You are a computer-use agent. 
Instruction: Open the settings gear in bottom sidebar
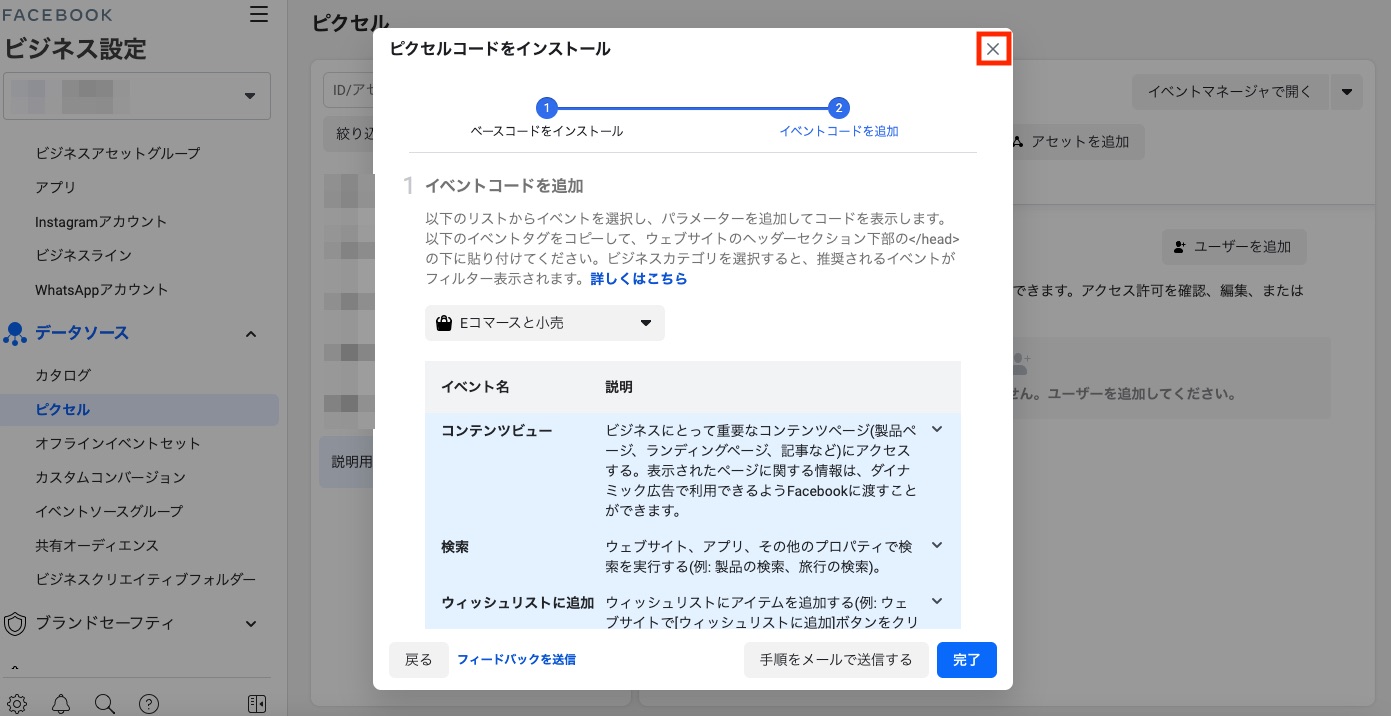(x=16, y=703)
